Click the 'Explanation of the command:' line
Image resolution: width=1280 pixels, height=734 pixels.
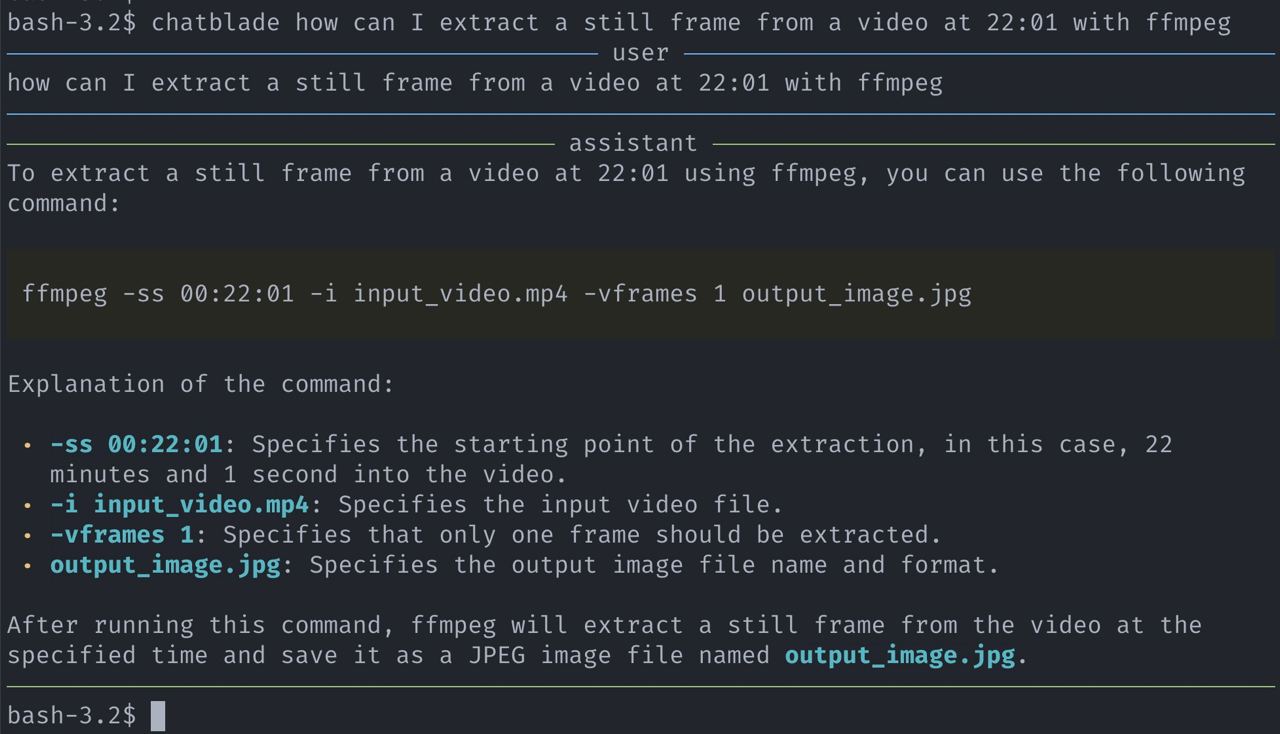[201, 384]
